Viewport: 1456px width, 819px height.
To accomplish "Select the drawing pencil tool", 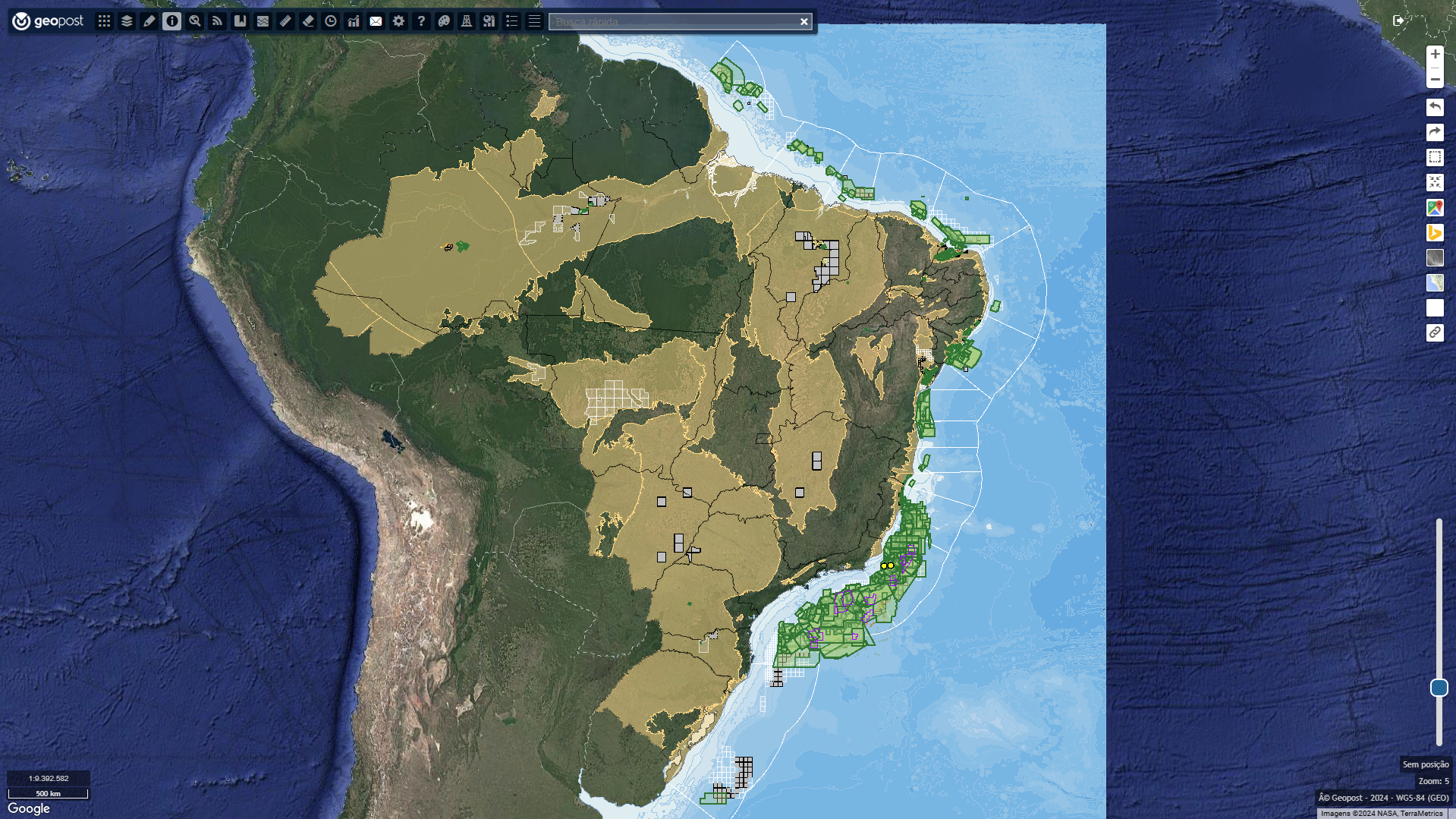I will (149, 21).
